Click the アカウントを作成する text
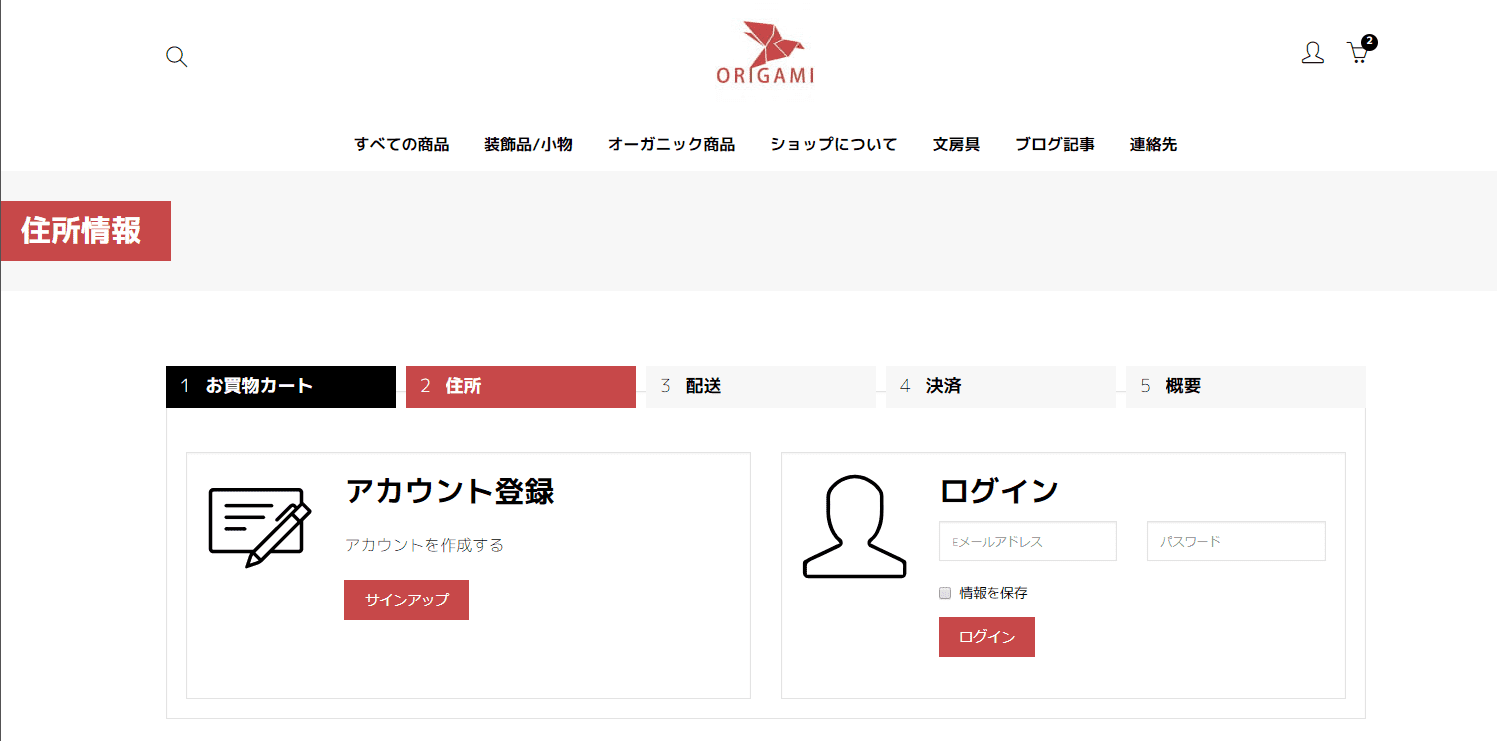 click(424, 545)
